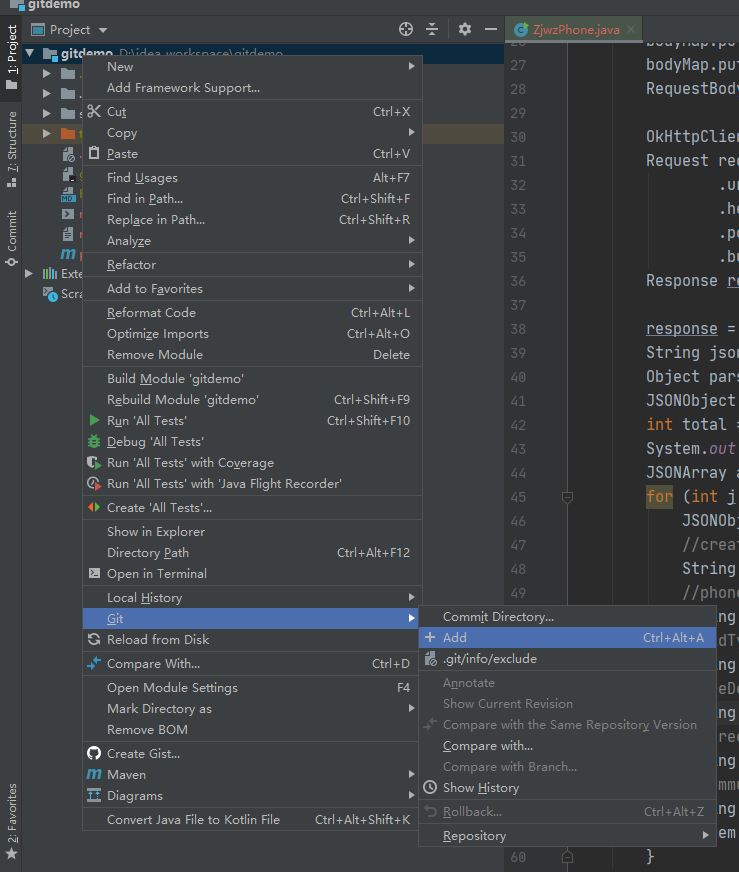
Task: Expand Mark Directory as submenu
Action: click(252, 709)
